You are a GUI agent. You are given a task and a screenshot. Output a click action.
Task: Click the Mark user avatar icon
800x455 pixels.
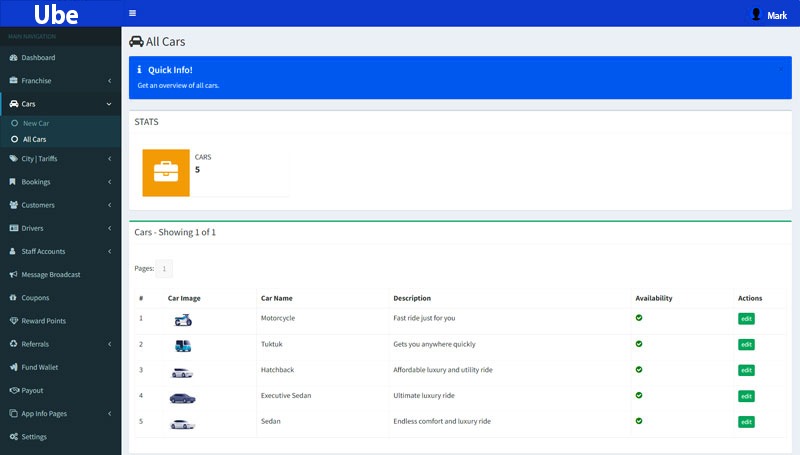(x=756, y=14)
